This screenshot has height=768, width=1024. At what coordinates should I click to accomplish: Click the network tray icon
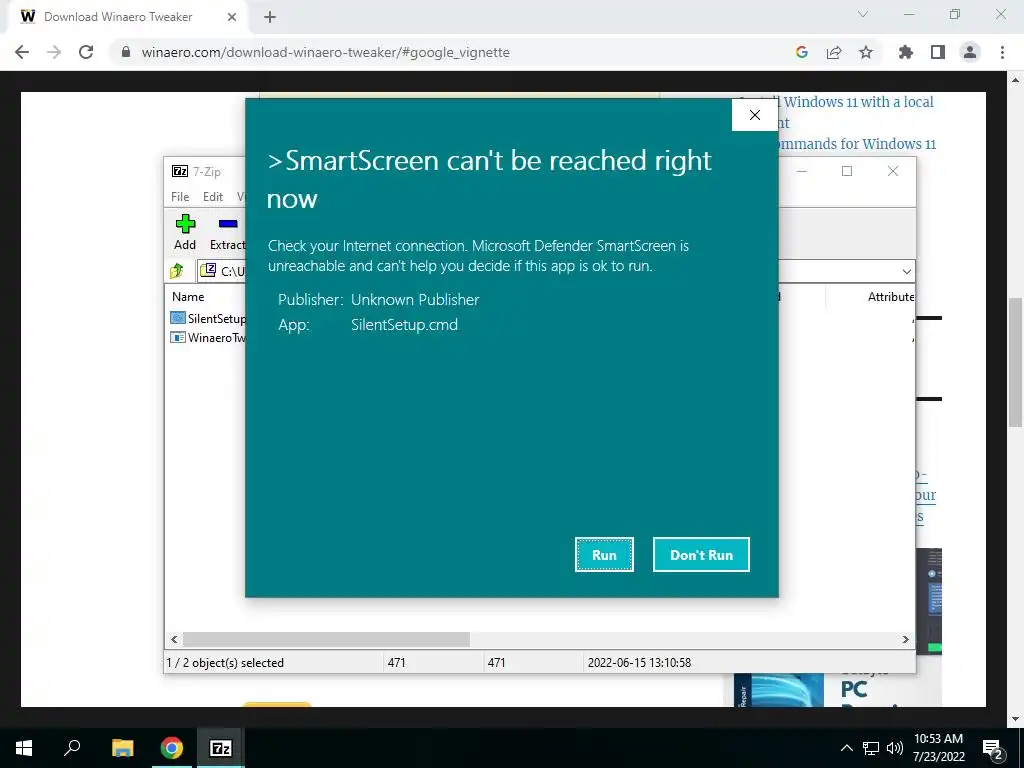871,748
